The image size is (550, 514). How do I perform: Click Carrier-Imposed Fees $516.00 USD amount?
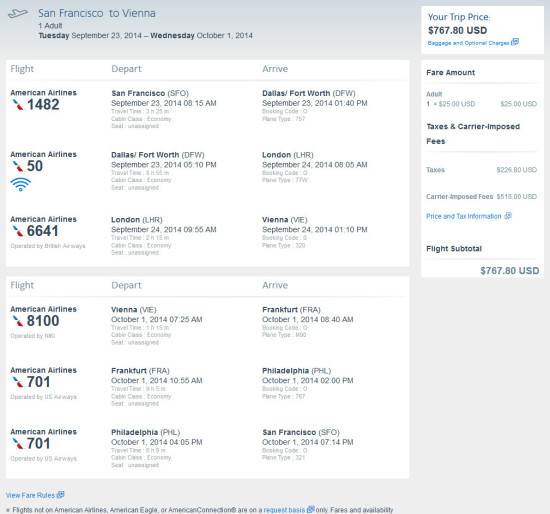click(x=516, y=196)
